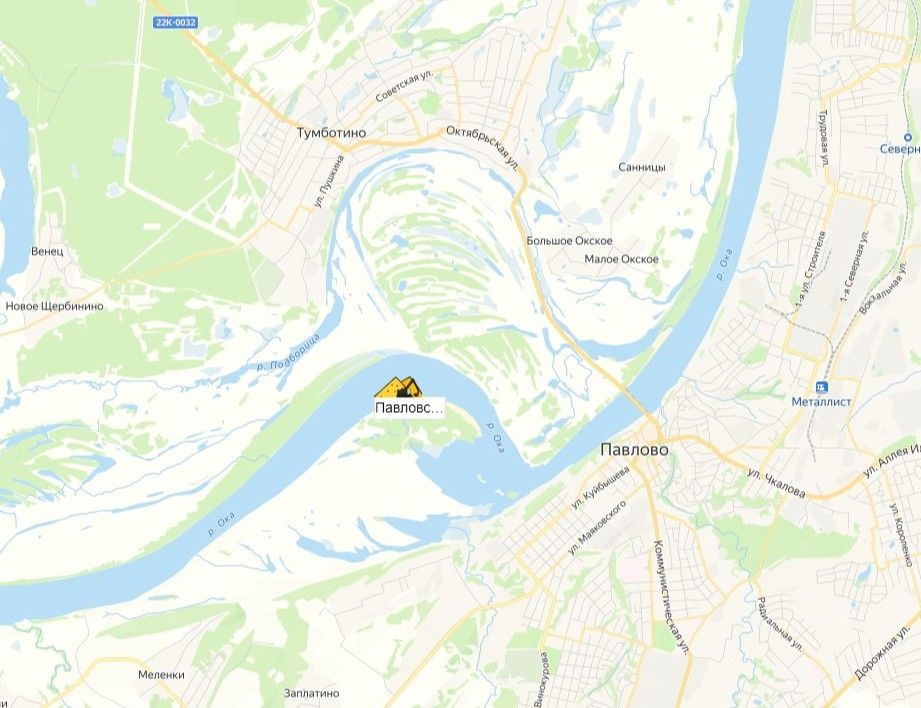Viewport: 921px width, 708px height.
Task: Click the Металлист station name label
Action: click(x=821, y=402)
